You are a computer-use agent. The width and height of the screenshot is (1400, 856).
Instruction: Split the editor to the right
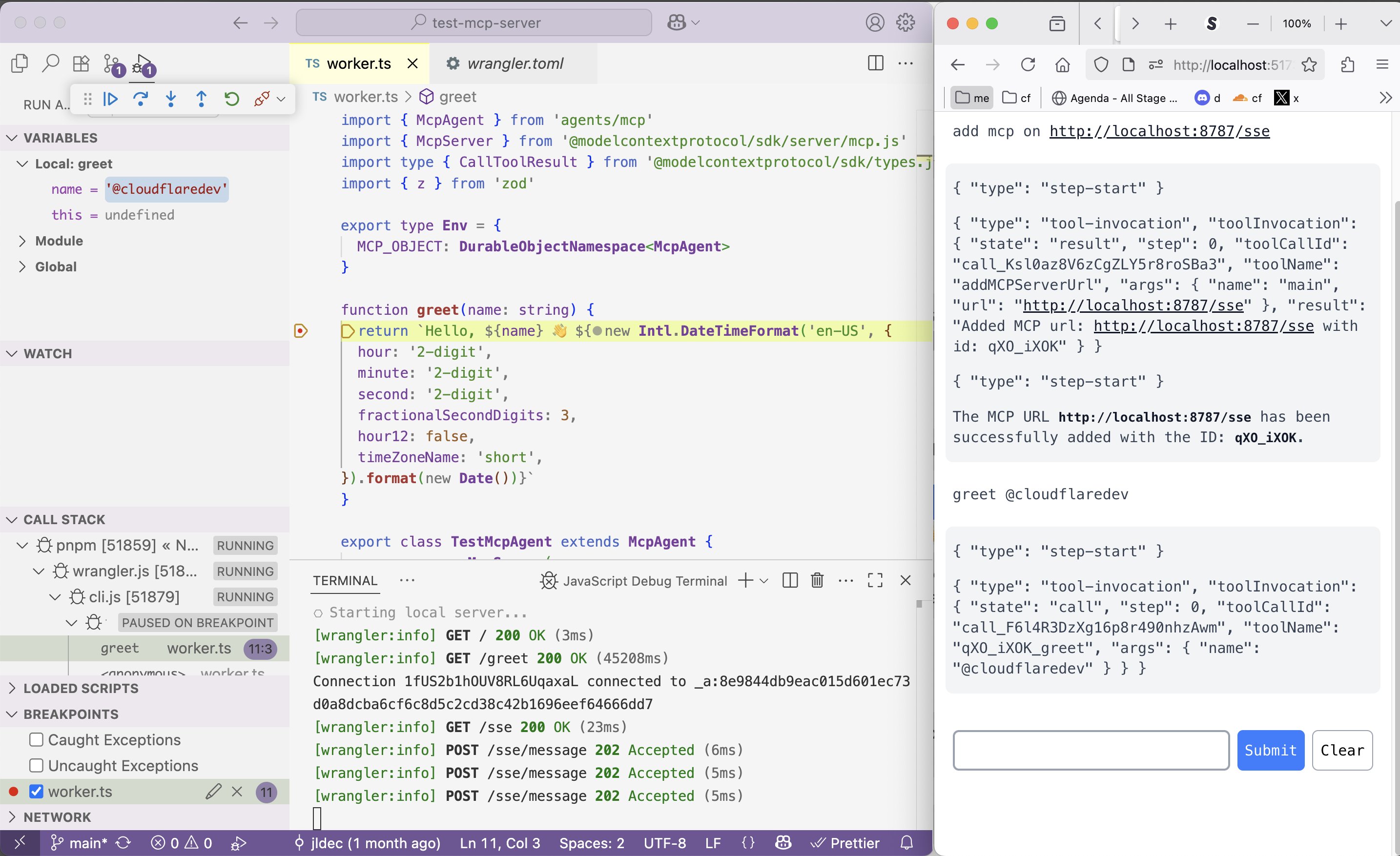tap(876, 63)
